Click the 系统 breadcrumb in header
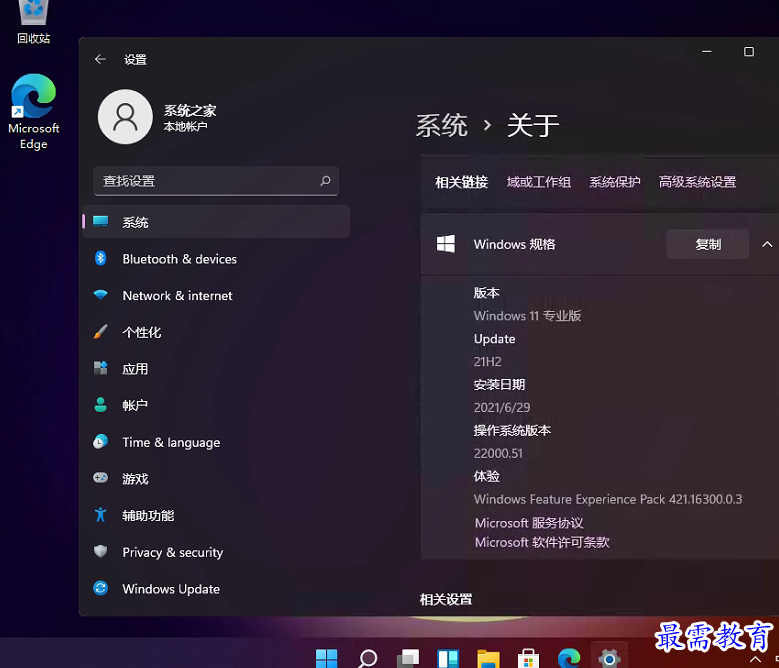The height and width of the screenshot is (668, 779). coord(442,125)
